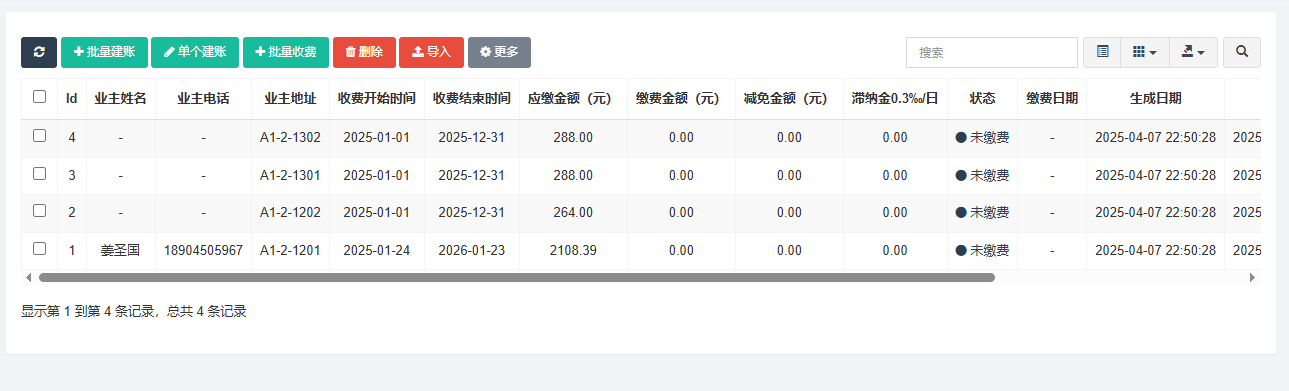
Task: Click the 缴费日期 column header
Action: [1052, 99]
